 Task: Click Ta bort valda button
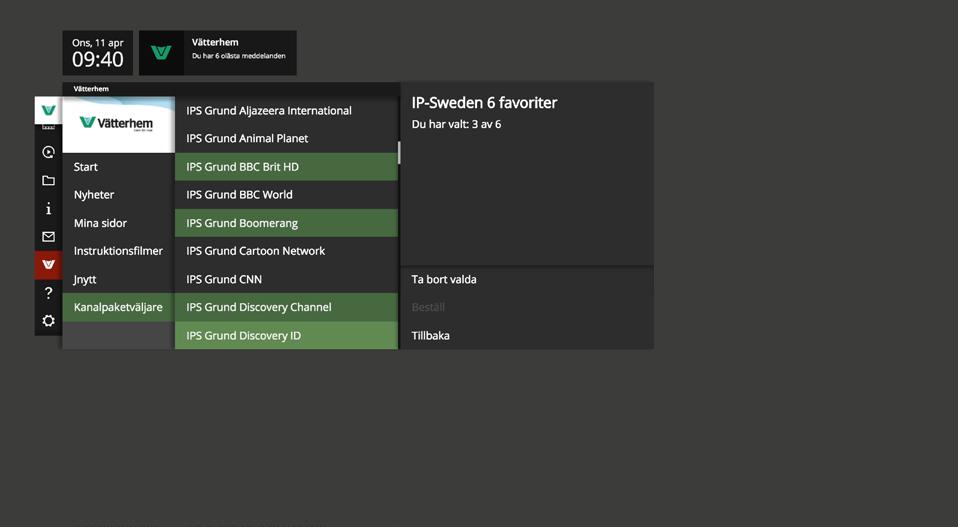[527, 280]
